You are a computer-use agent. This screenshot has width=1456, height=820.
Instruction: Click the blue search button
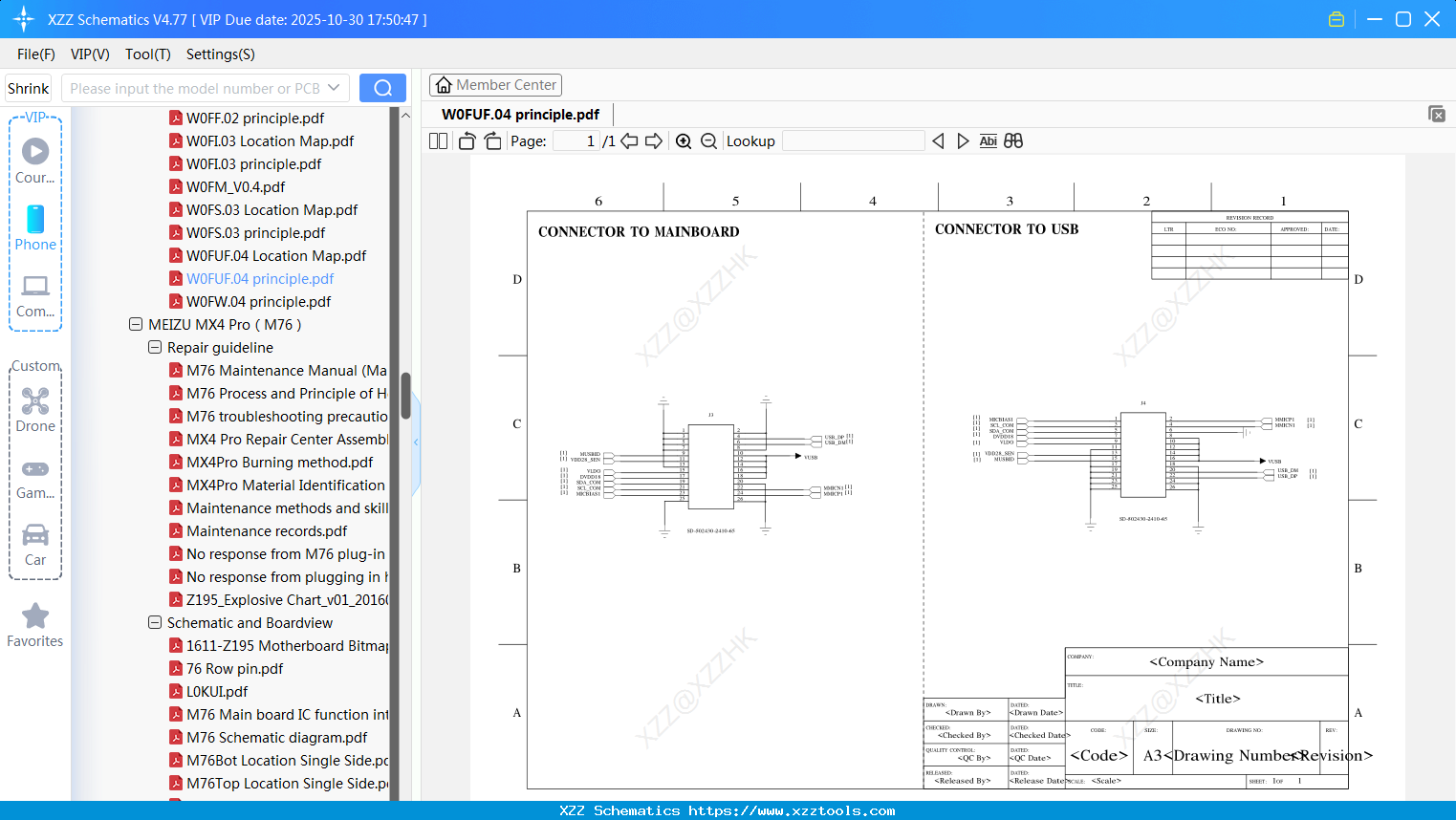tap(382, 88)
